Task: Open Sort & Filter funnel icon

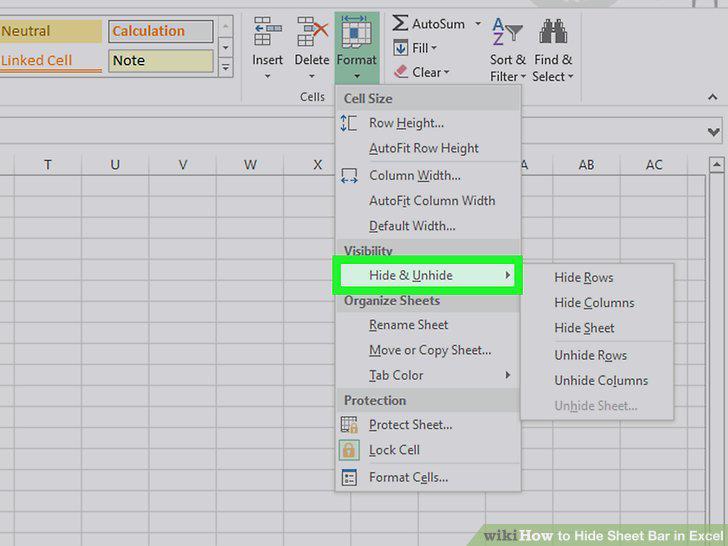Action: (507, 32)
